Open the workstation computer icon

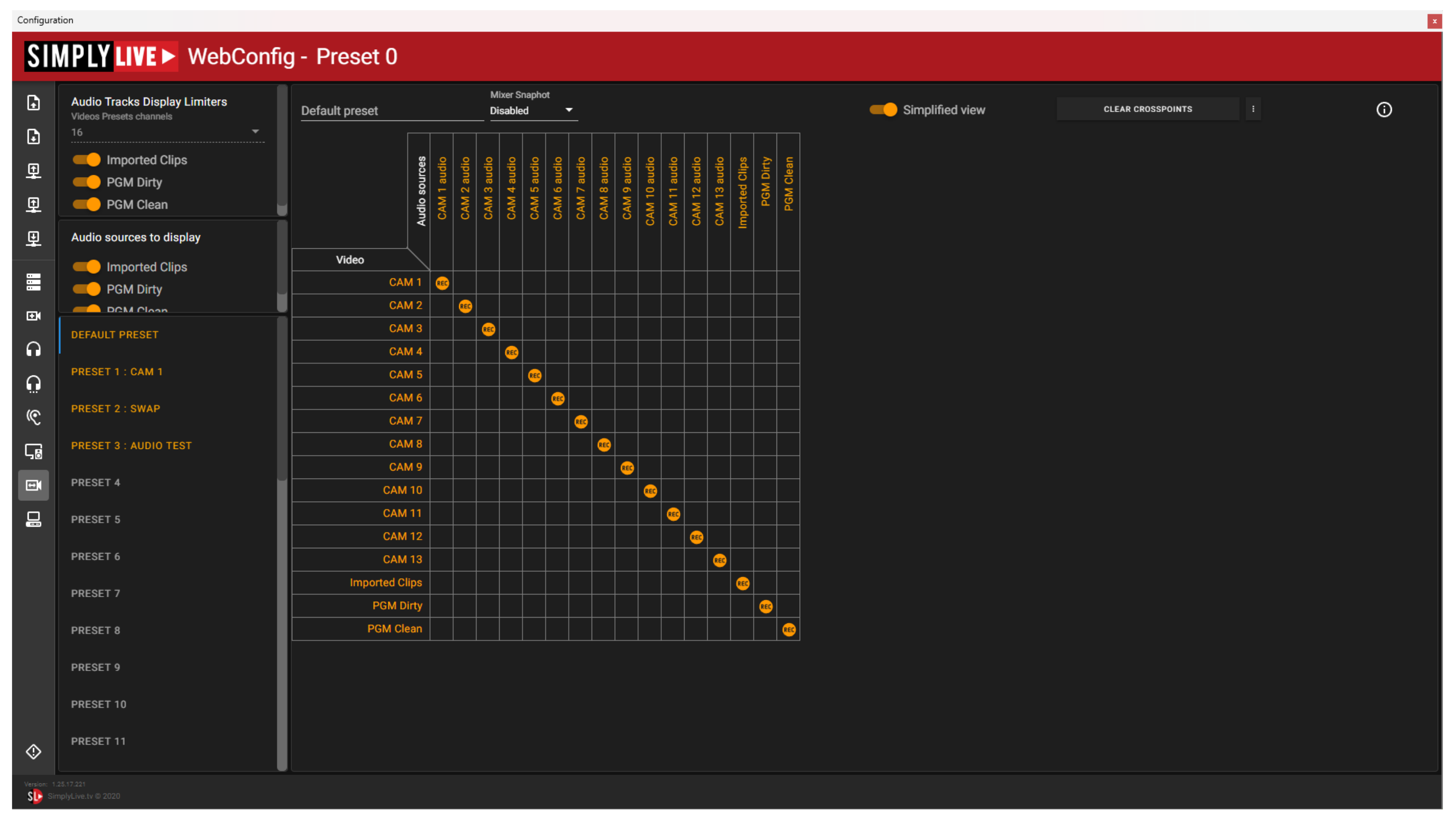(33, 519)
